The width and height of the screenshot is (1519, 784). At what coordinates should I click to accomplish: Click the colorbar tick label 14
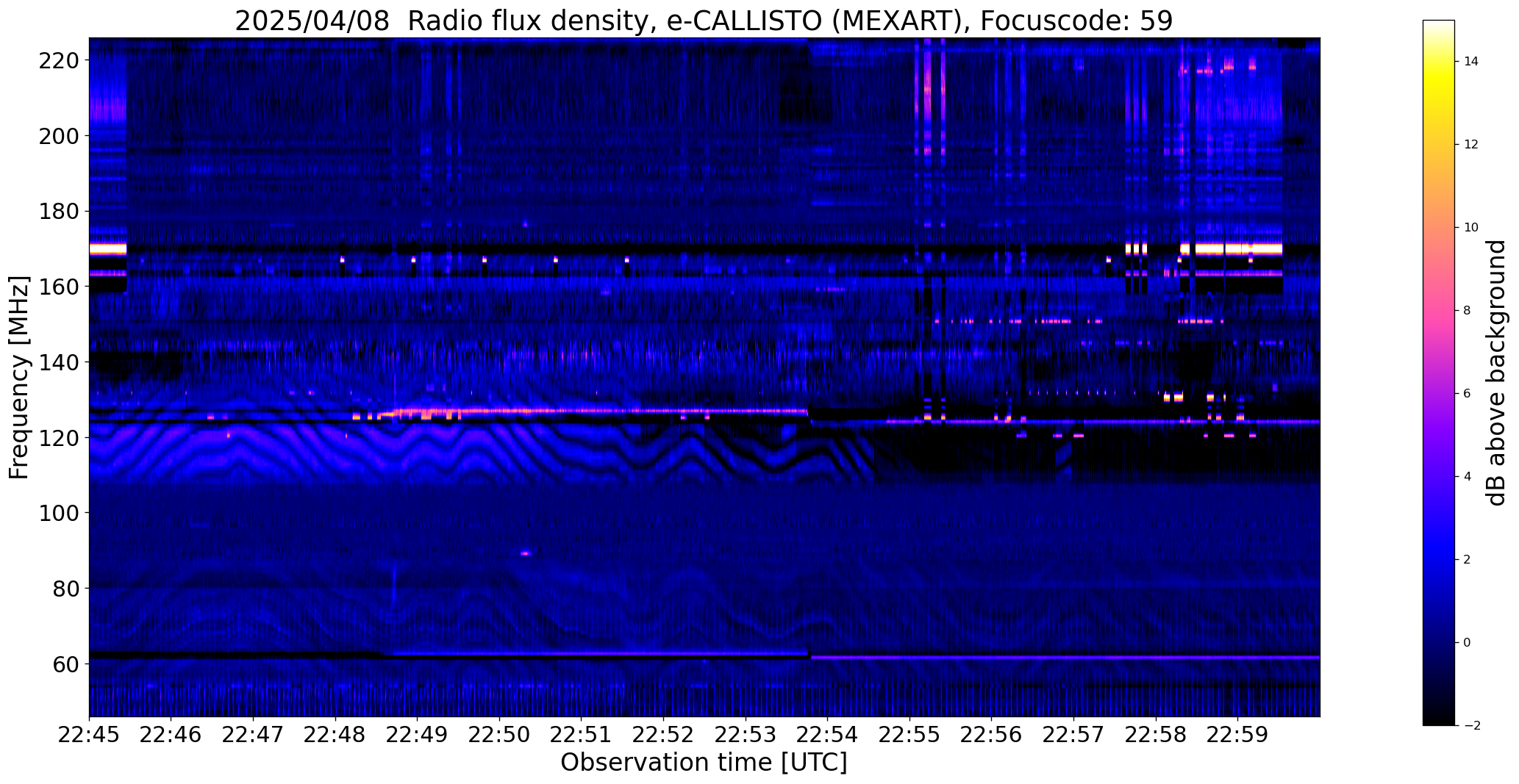point(1471,62)
